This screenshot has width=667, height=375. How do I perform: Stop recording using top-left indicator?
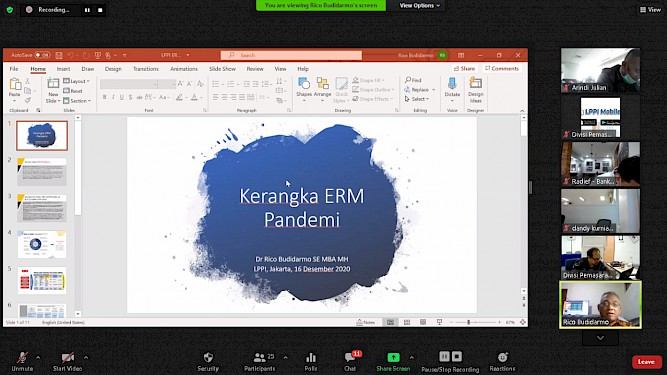pyautogui.click(x=100, y=10)
